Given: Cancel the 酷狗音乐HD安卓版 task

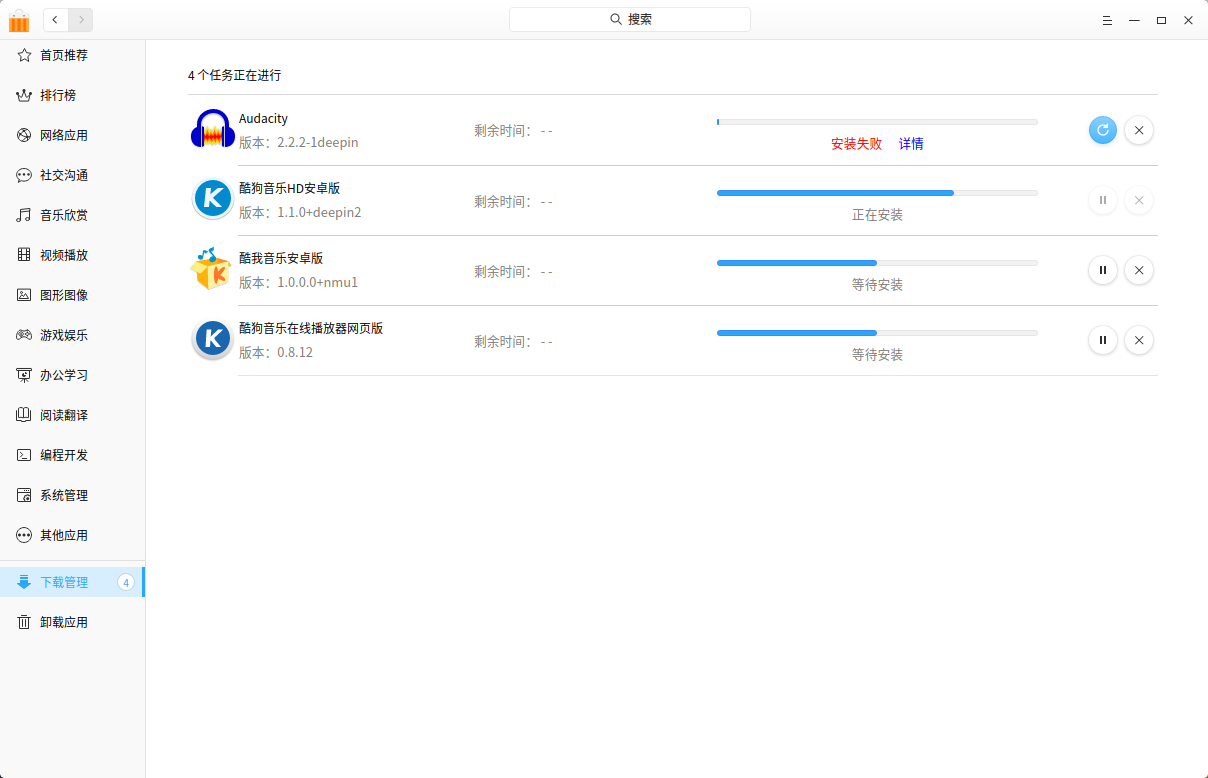Looking at the screenshot, I should [x=1139, y=200].
